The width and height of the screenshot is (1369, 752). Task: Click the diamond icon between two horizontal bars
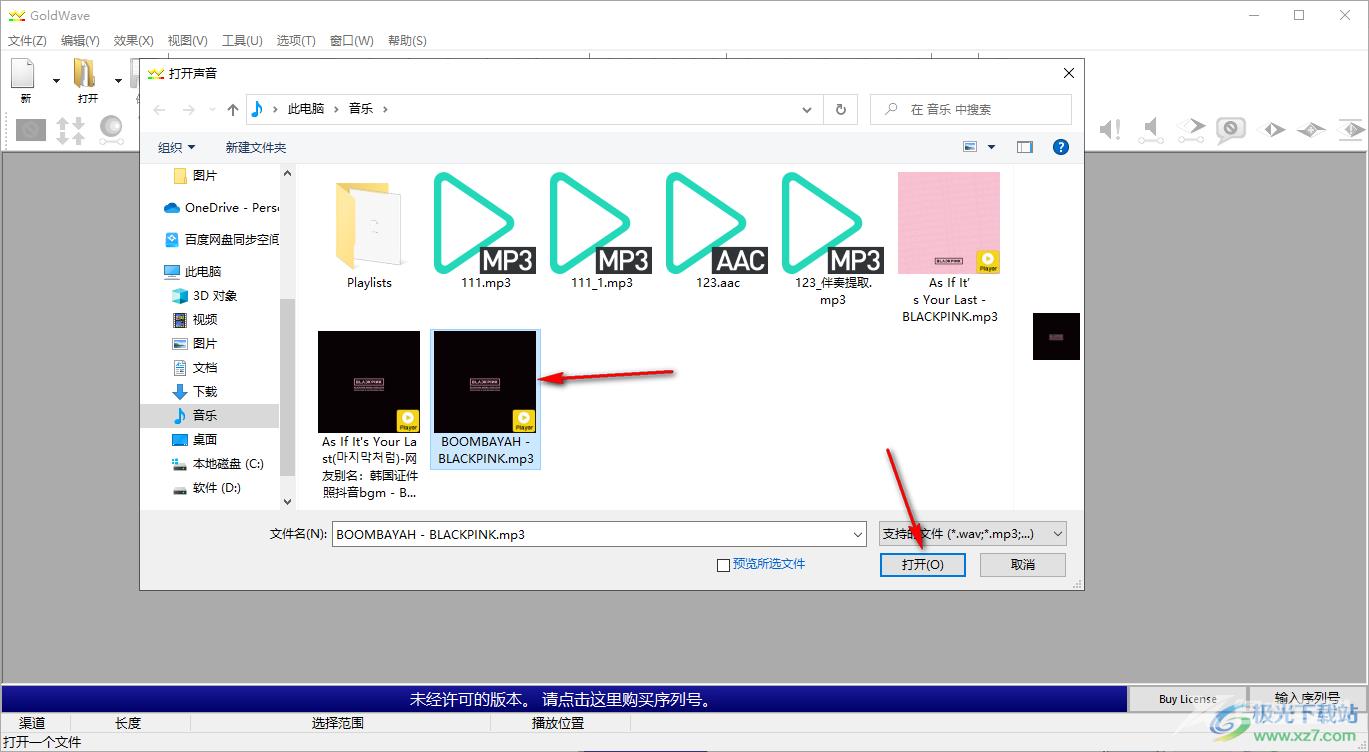point(1352,129)
